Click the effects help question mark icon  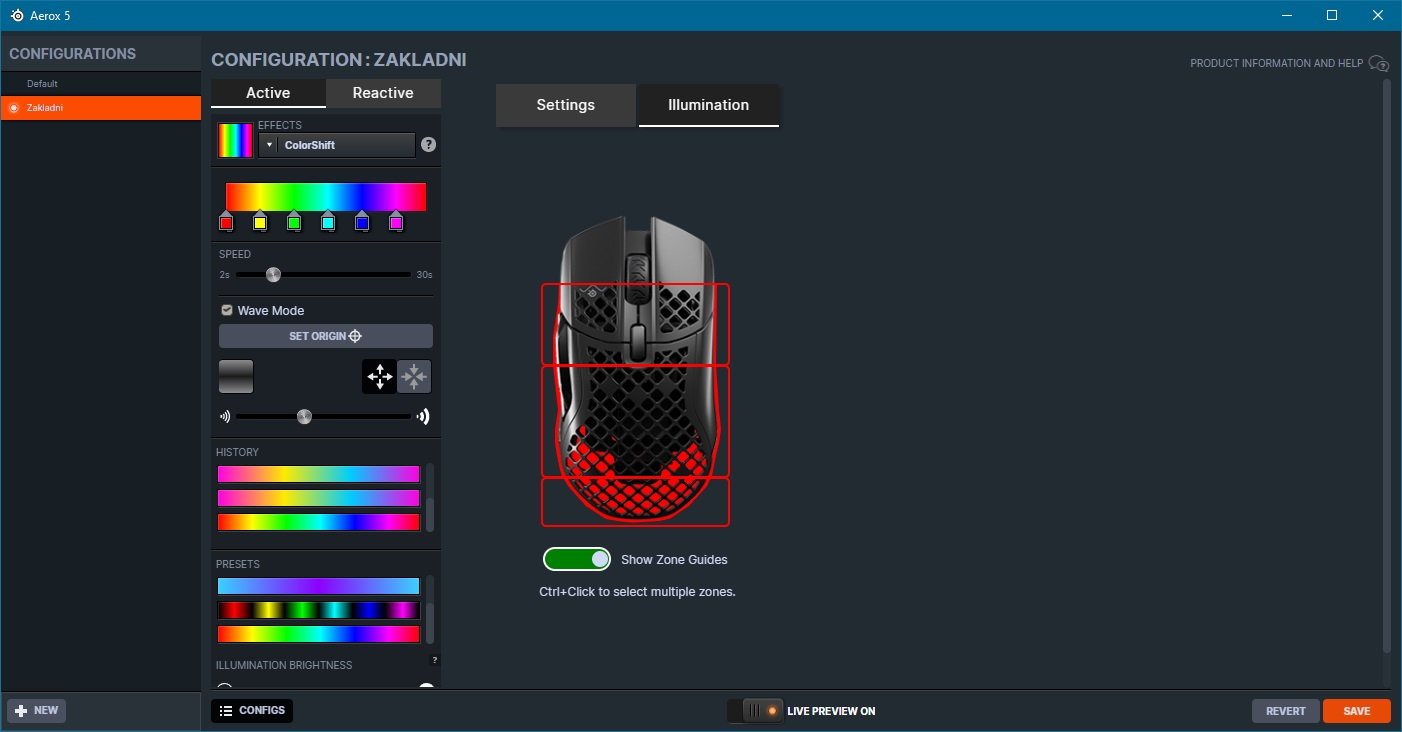coord(429,145)
